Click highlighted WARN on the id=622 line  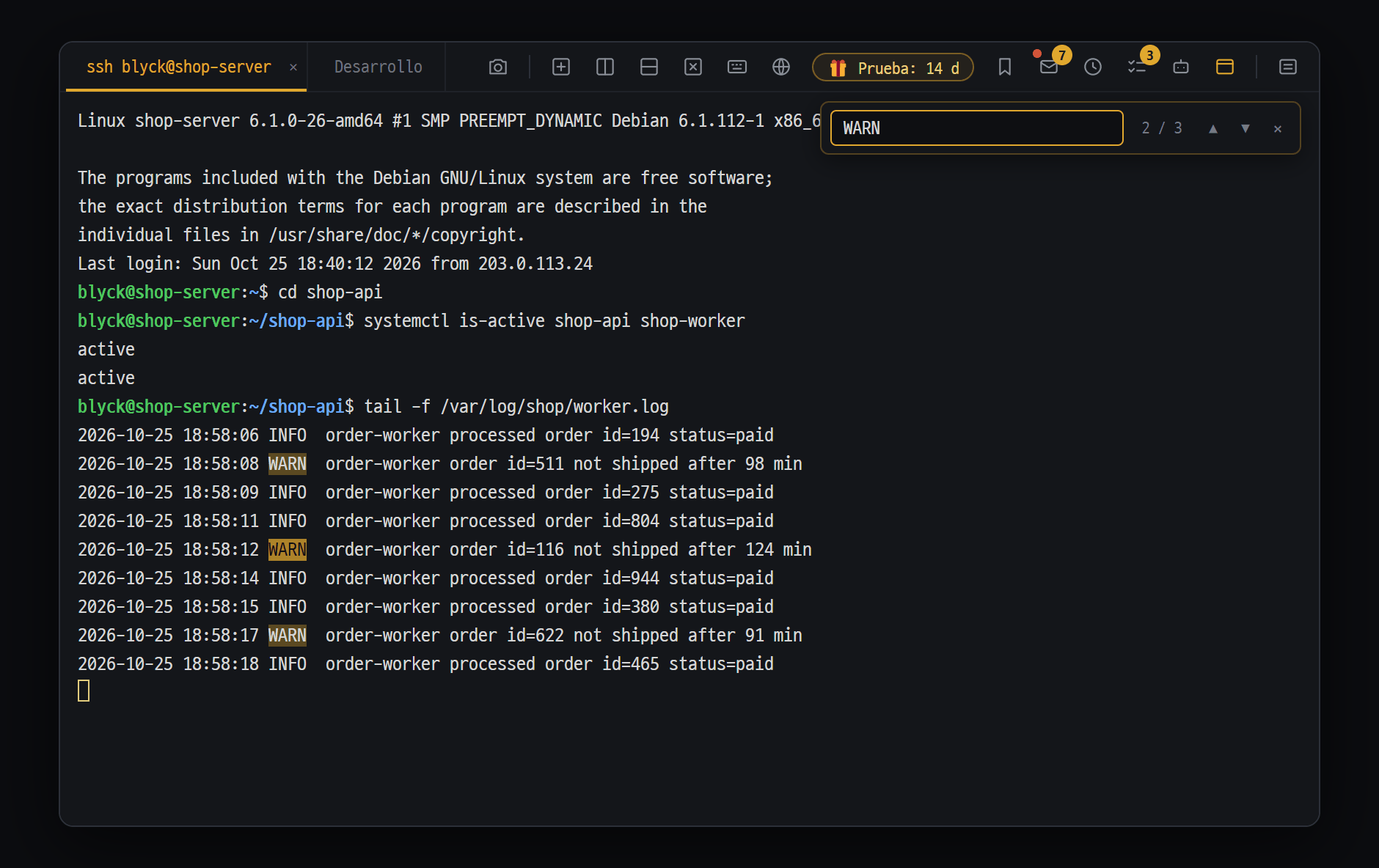[x=288, y=636]
